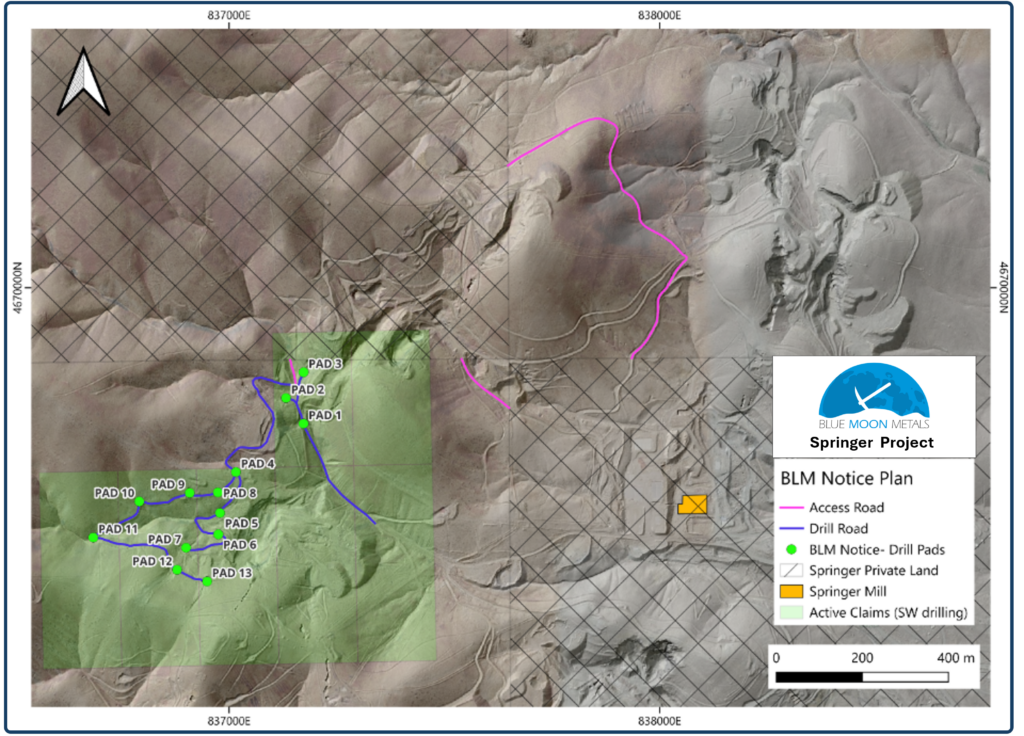Click the right '4670000N' coordinate label

click(1003, 288)
